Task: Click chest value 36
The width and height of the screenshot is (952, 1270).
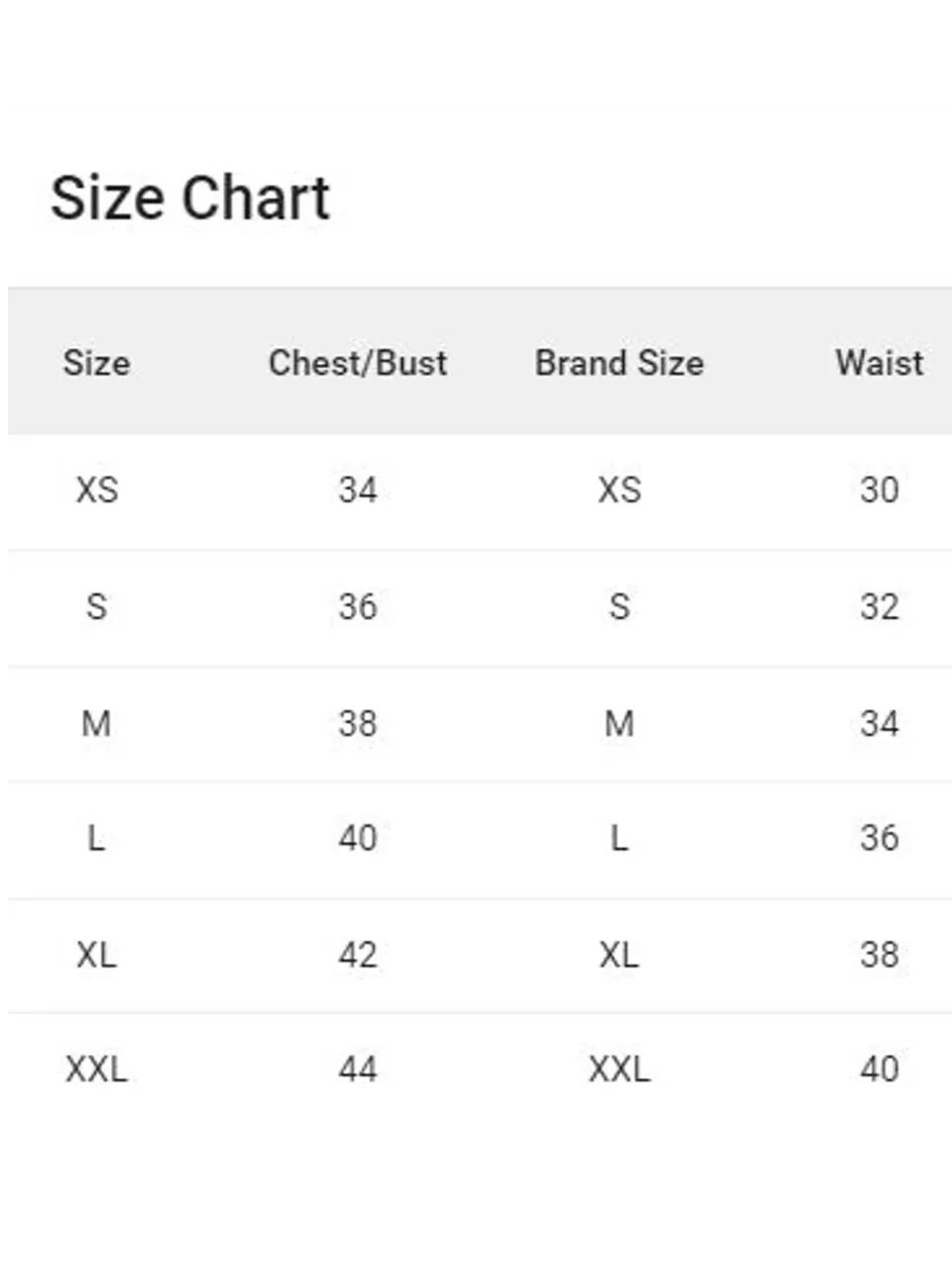Action: click(x=357, y=606)
